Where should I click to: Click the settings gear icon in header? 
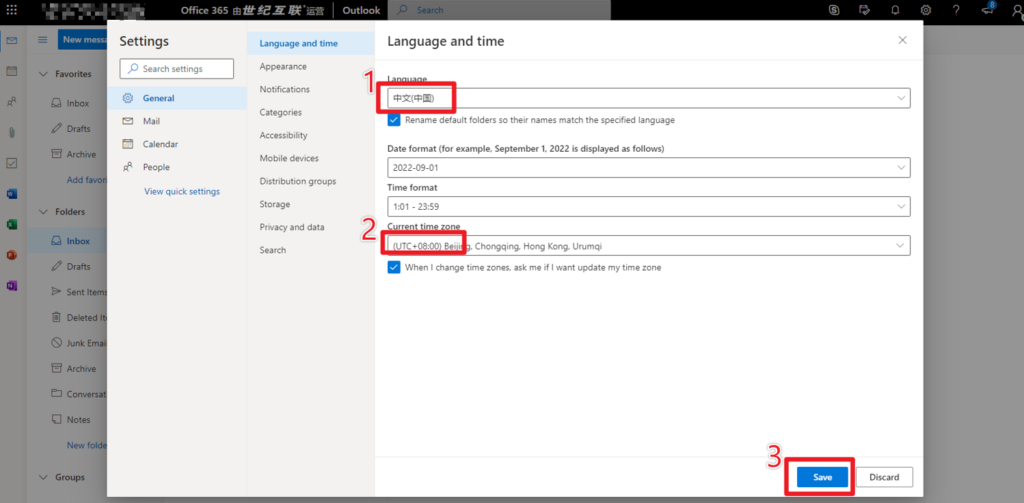click(x=926, y=10)
